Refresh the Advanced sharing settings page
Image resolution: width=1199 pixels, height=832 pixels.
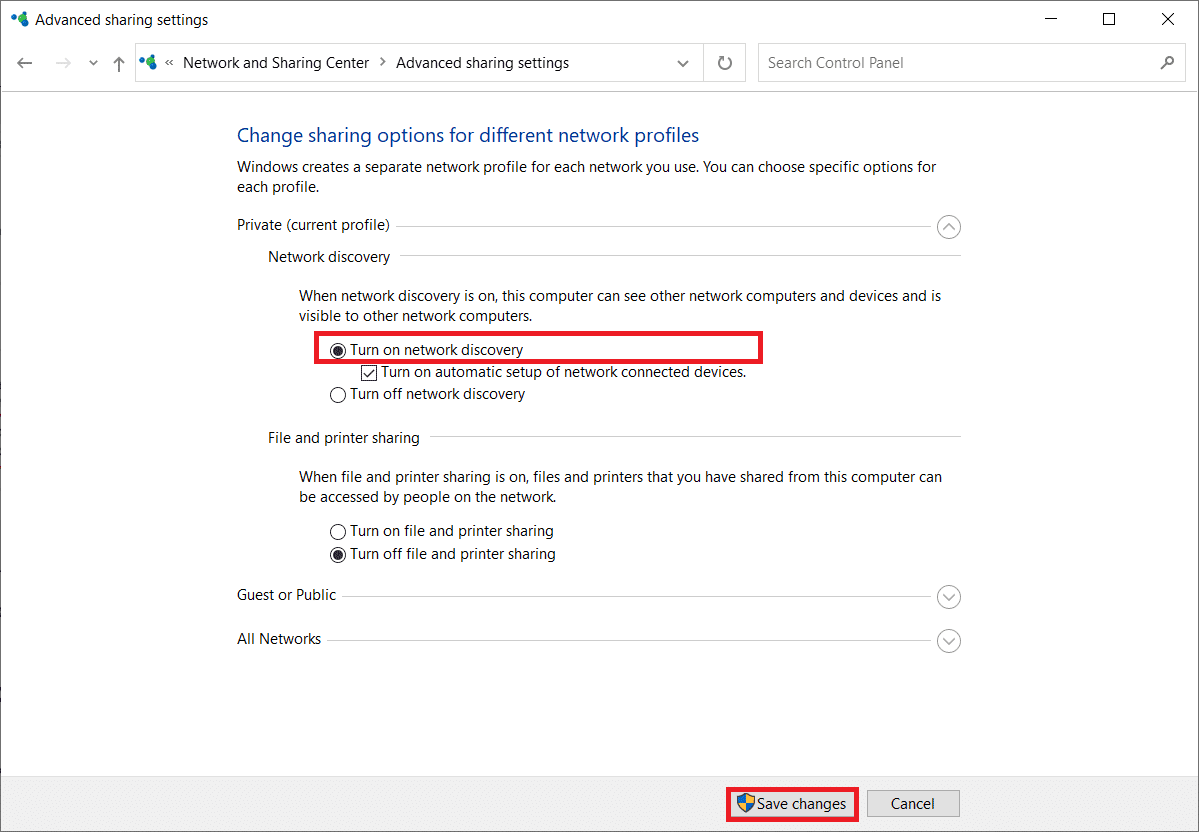724,63
